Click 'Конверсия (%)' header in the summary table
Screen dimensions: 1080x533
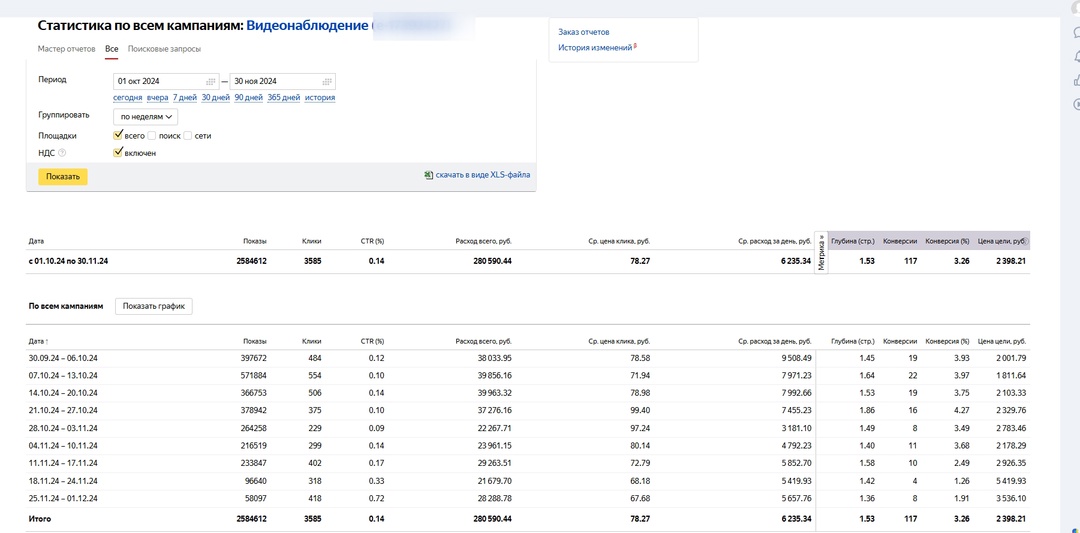tap(947, 242)
